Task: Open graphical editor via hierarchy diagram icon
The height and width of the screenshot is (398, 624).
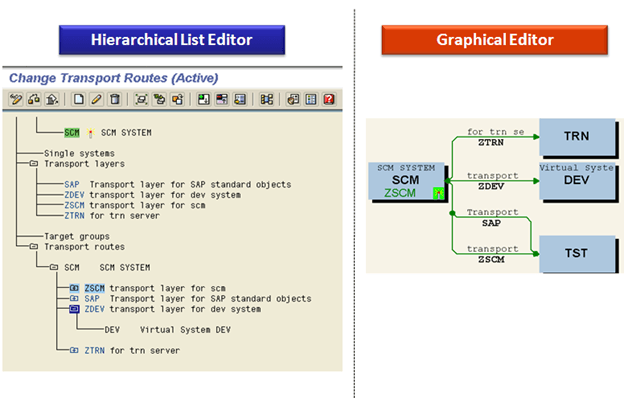Action: [x=266, y=100]
